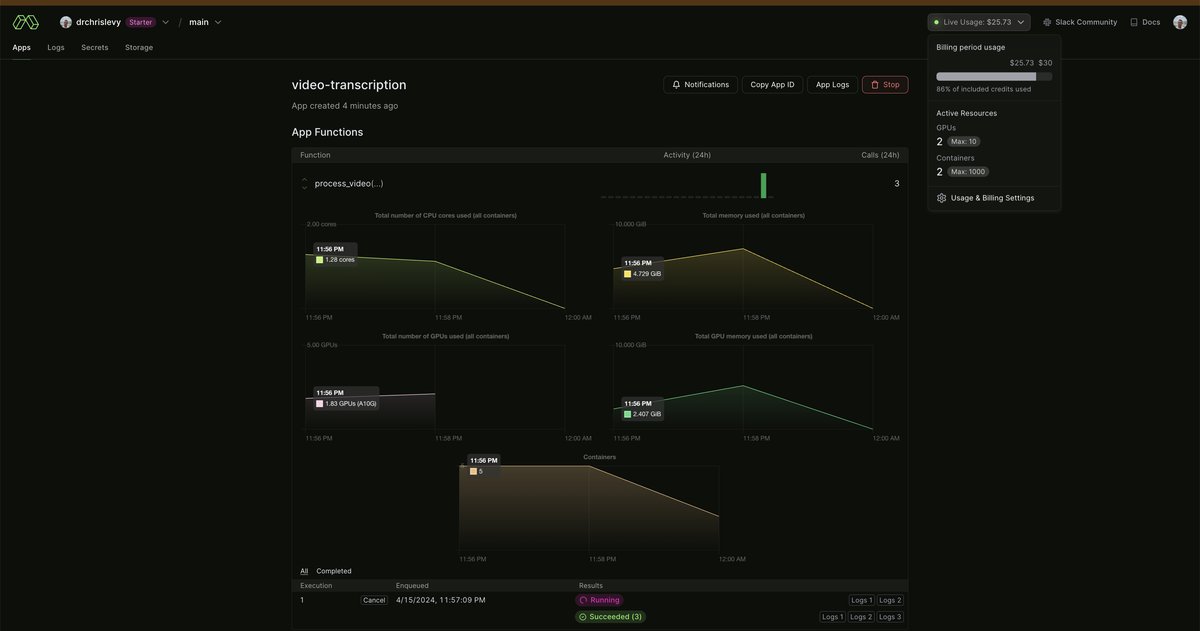Cancel the running execution

(x=374, y=600)
